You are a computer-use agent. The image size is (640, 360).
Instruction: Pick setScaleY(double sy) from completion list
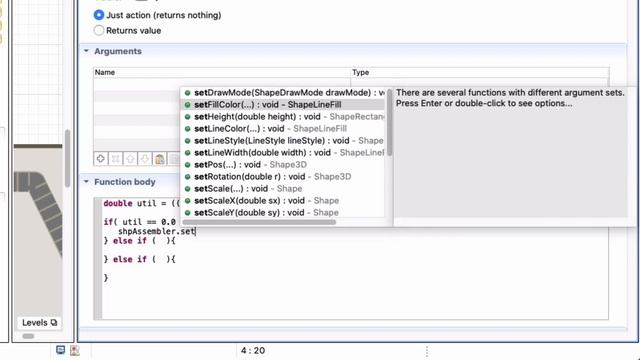click(283, 213)
